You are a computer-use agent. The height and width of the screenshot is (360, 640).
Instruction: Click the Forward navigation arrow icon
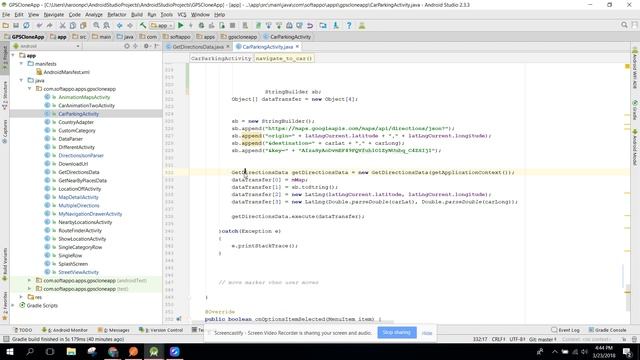pyautogui.click(x=130, y=25)
